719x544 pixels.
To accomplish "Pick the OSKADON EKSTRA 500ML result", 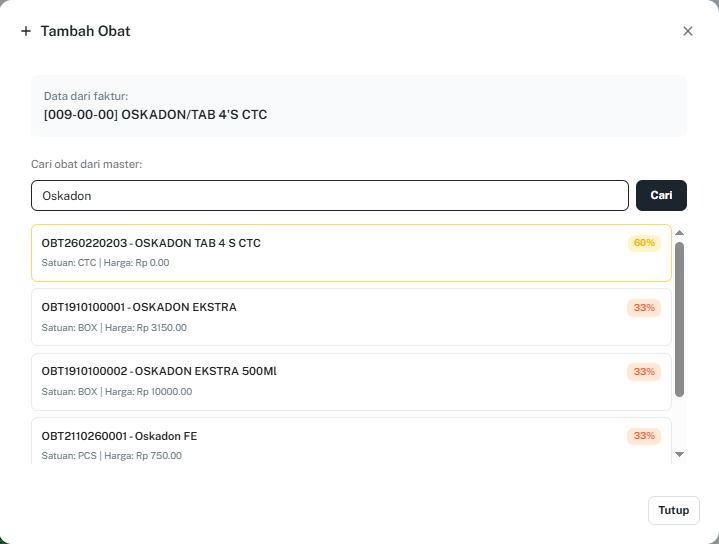I will click(x=300, y=381).
